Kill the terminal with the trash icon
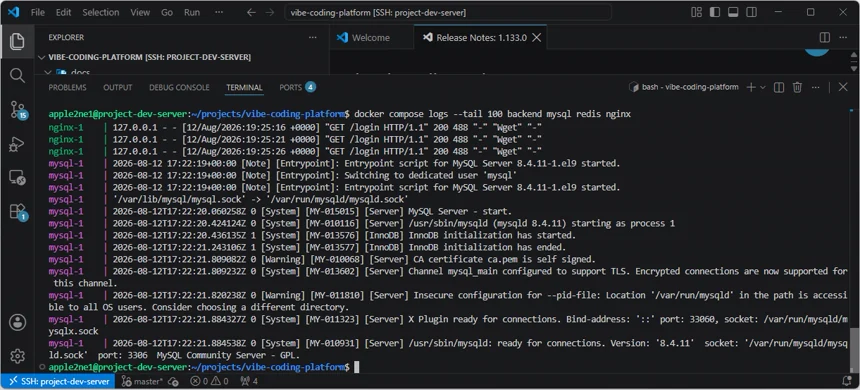860x390 pixels. [797, 87]
